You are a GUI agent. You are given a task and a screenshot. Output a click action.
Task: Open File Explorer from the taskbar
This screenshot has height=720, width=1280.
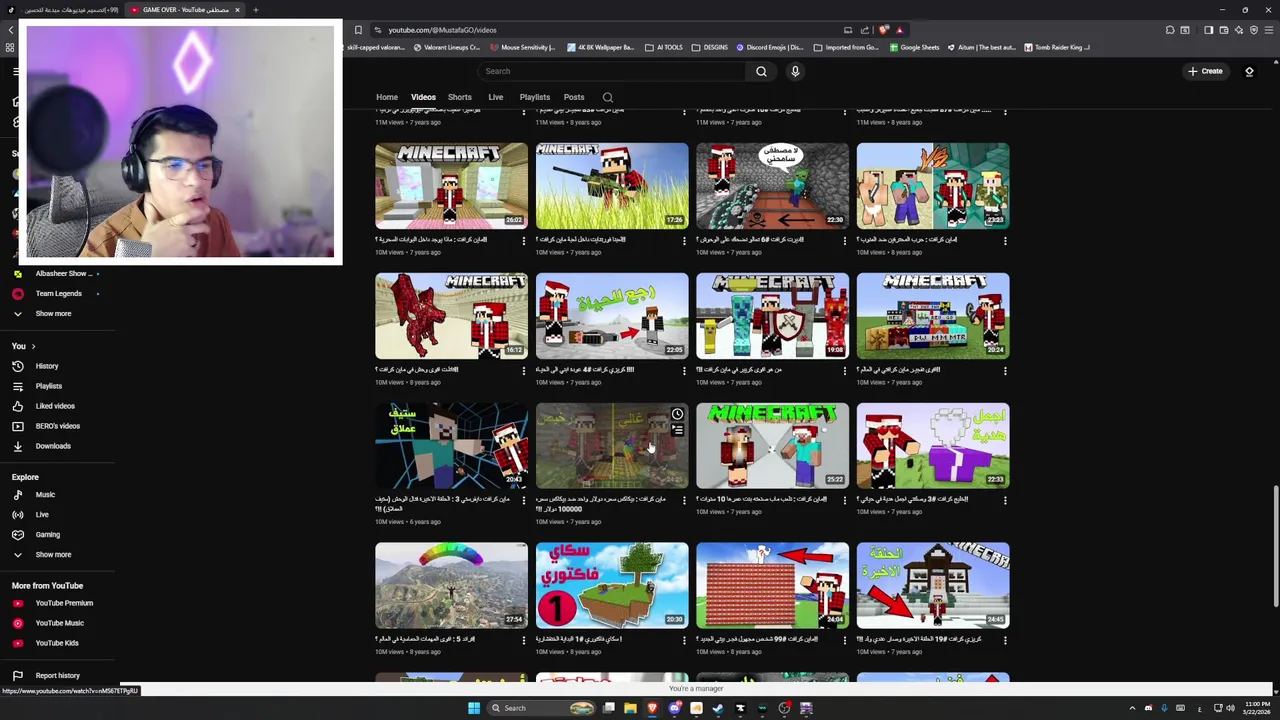click(x=630, y=708)
